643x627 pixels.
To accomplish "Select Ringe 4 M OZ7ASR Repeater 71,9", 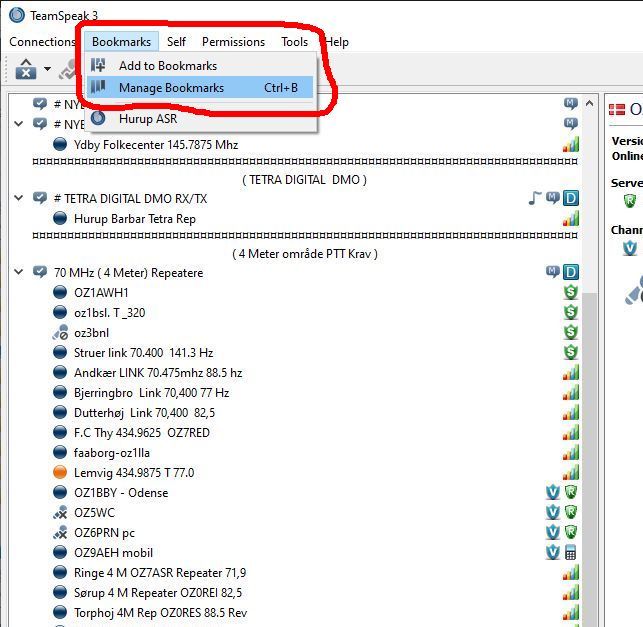I will 160,572.
